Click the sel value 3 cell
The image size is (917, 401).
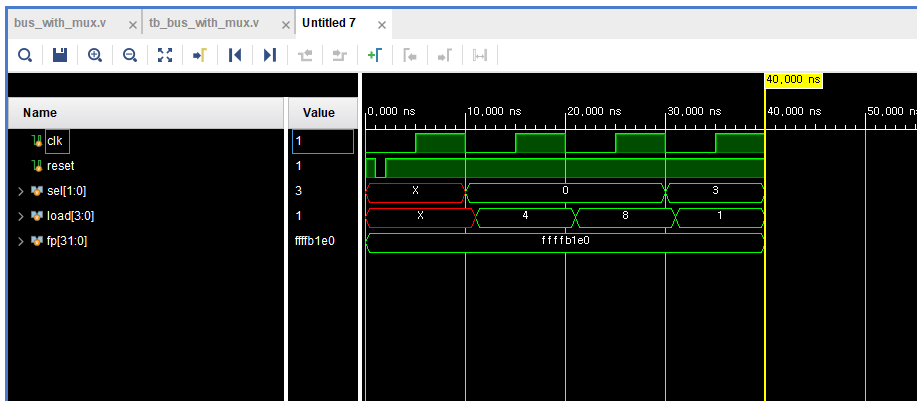tap(323, 191)
